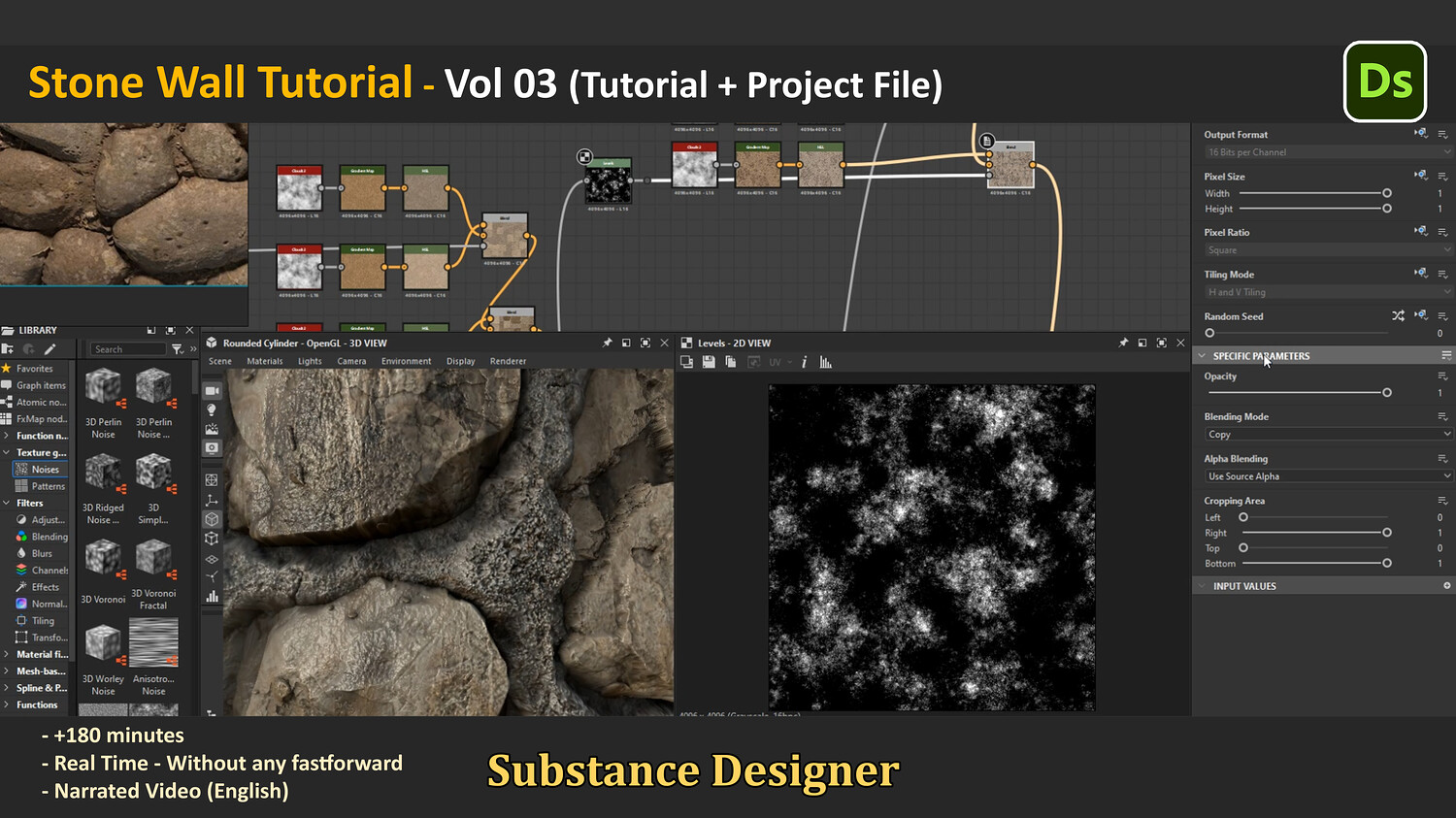The height and width of the screenshot is (818, 1456).
Task: Expand the Functions library category
Action: (7, 704)
